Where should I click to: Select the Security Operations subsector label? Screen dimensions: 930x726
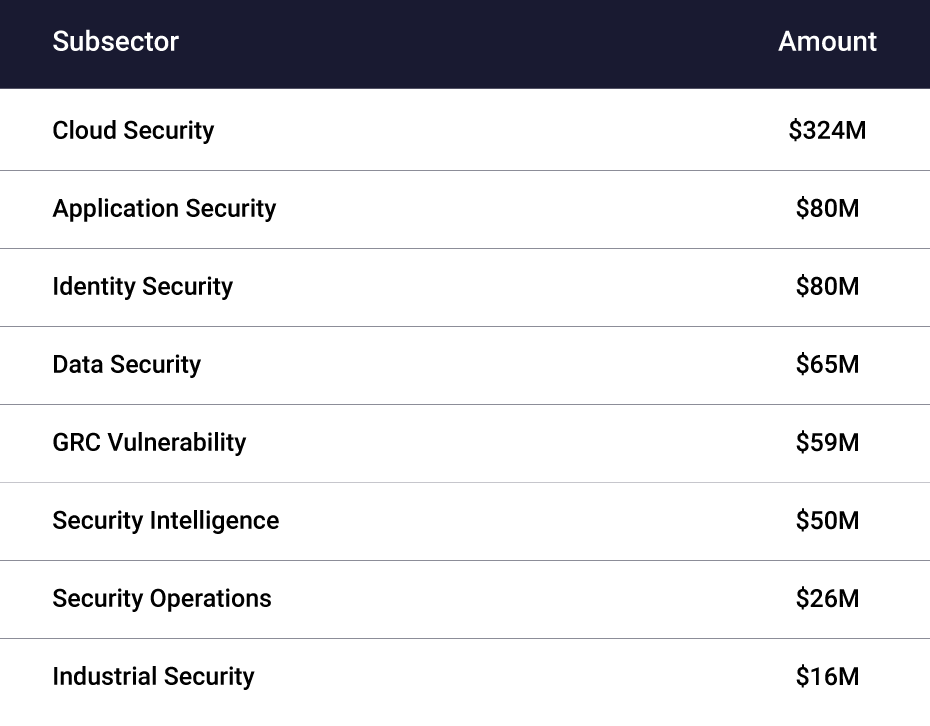pyautogui.click(x=161, y=599)
